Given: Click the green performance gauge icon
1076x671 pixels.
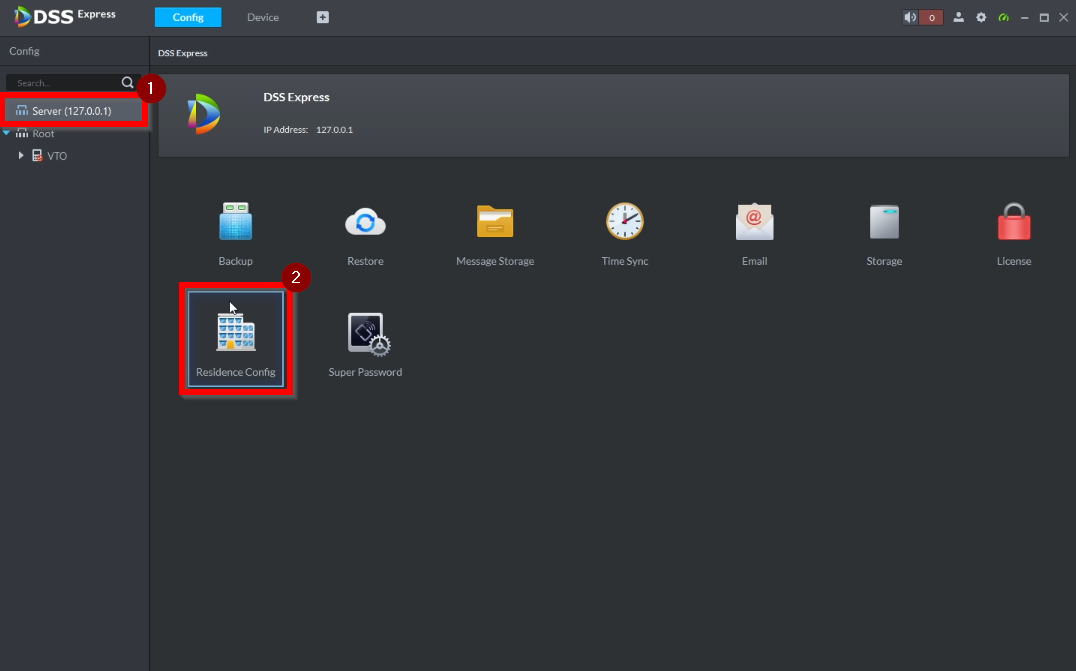Looking at the screenshot, I should [1004, 17].
